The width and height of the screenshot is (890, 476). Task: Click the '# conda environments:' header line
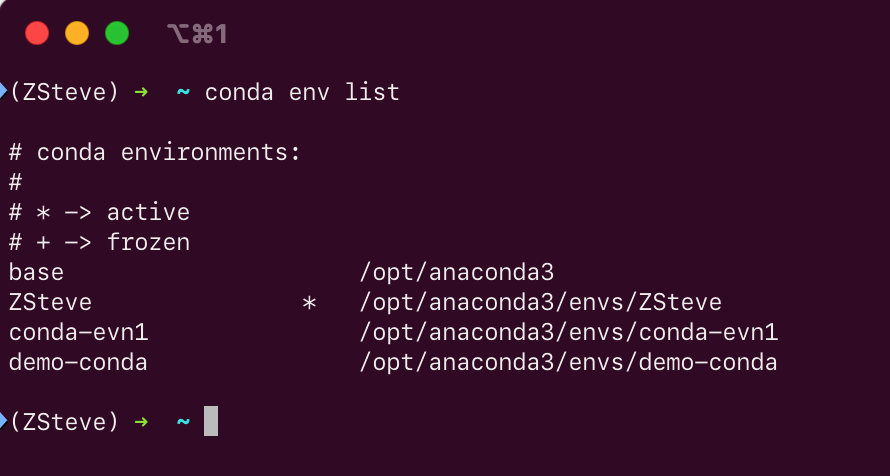154,153
